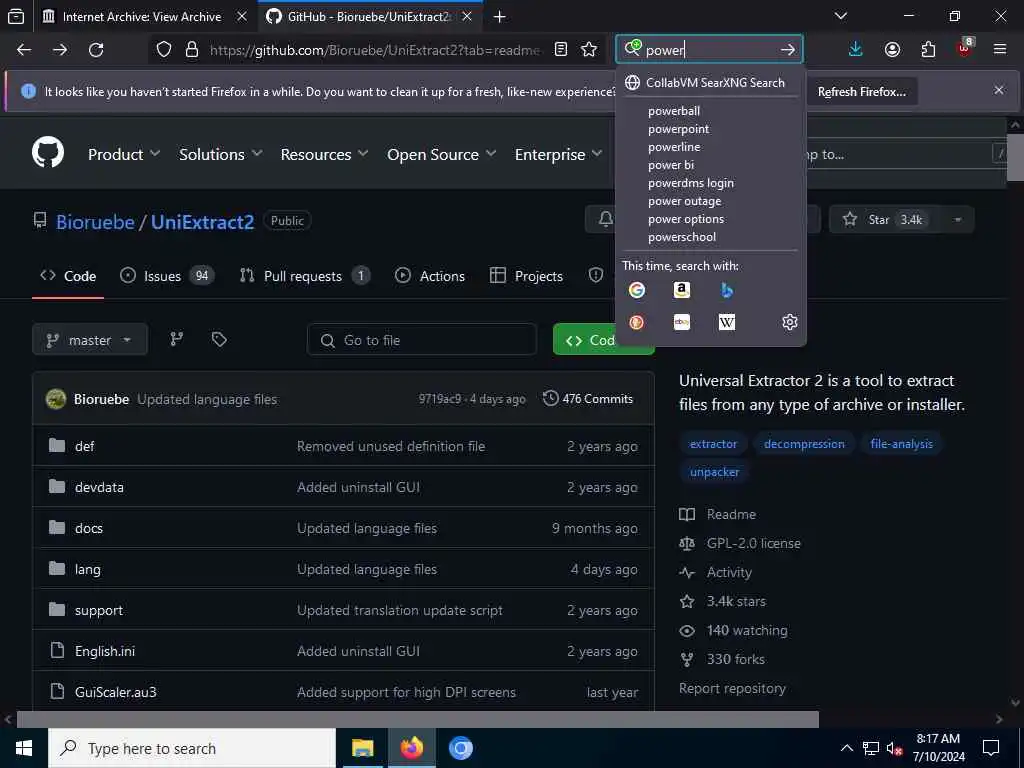Open the Actions tab
Viewport: 1024px width, 768px height.
(430, 276)
